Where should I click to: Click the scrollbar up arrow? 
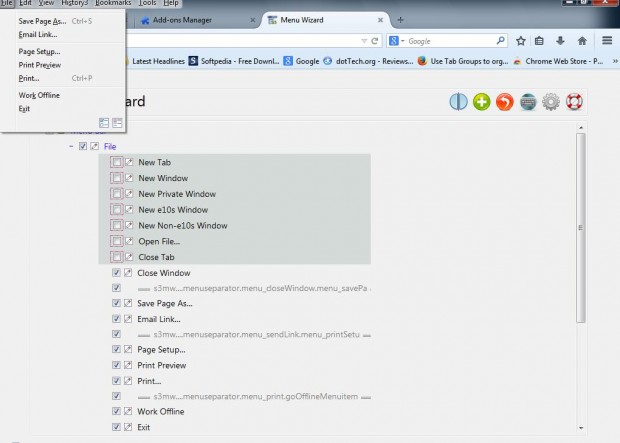point(581,127)
